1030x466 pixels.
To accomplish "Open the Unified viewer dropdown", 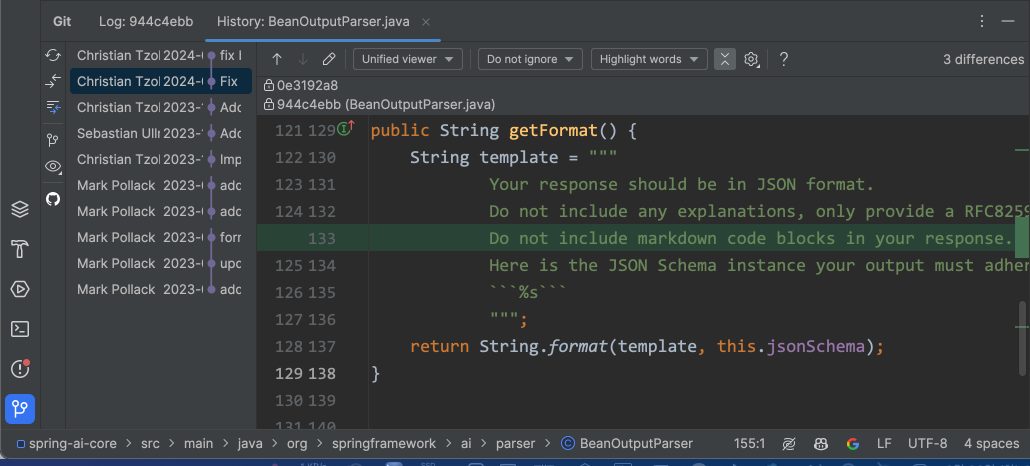I will click(x=407, y=60).
